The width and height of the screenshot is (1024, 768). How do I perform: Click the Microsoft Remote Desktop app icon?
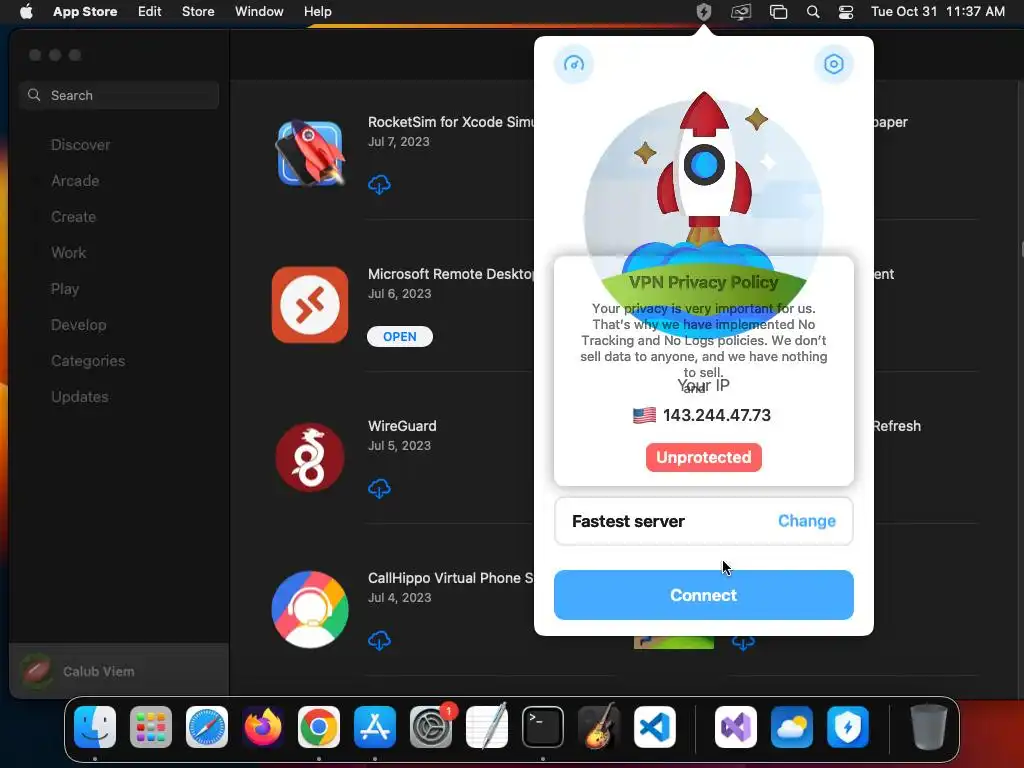(310, 305)
